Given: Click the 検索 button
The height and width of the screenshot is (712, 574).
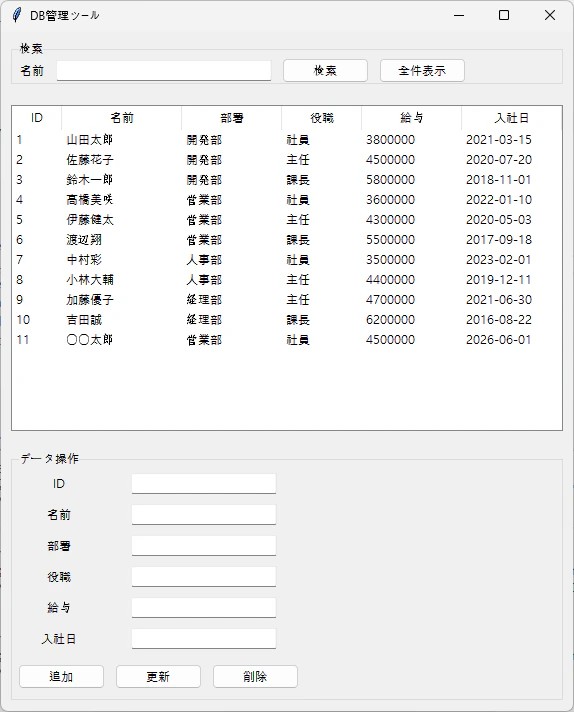Looking at the screenshot, I should coord(325,70).
